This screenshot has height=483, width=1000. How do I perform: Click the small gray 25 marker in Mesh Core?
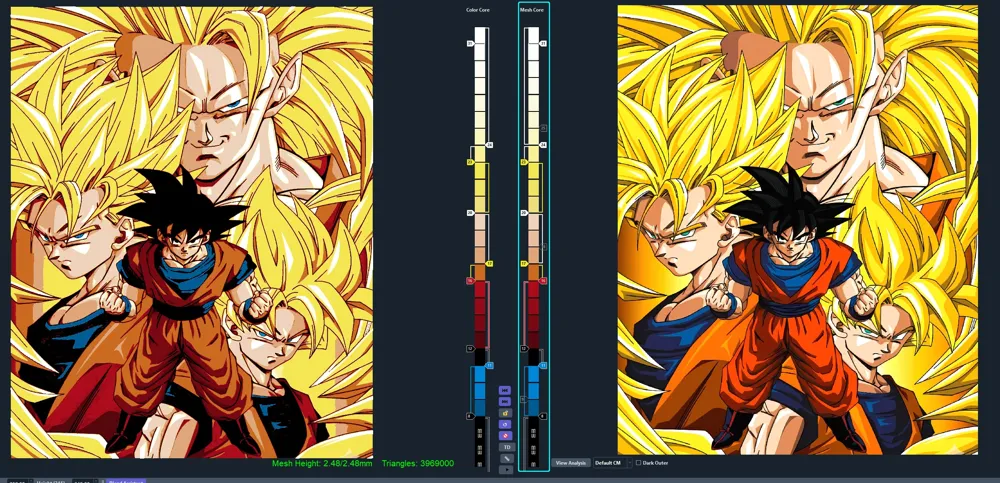pos(543,128)
